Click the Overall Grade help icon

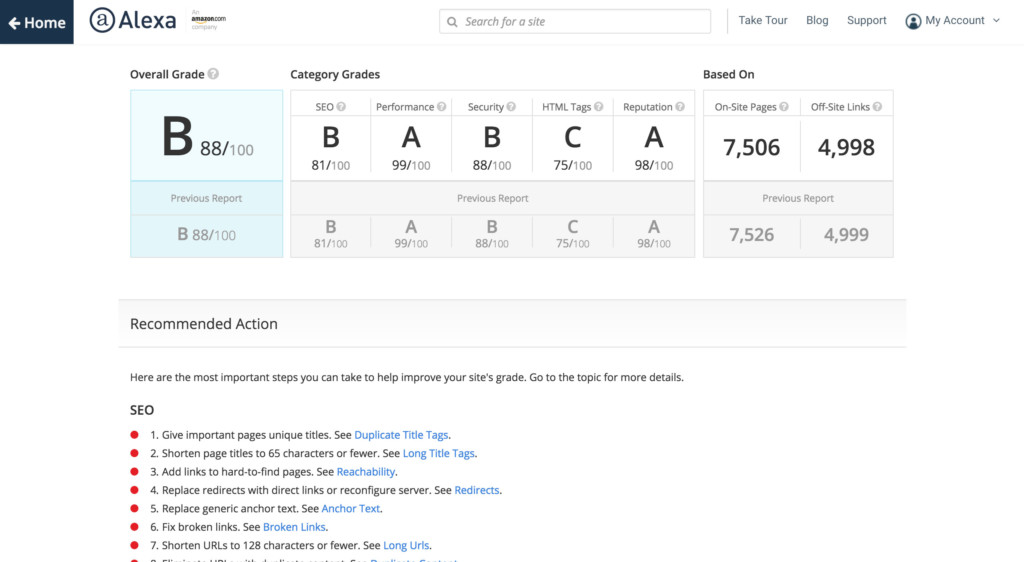[214, 74]
